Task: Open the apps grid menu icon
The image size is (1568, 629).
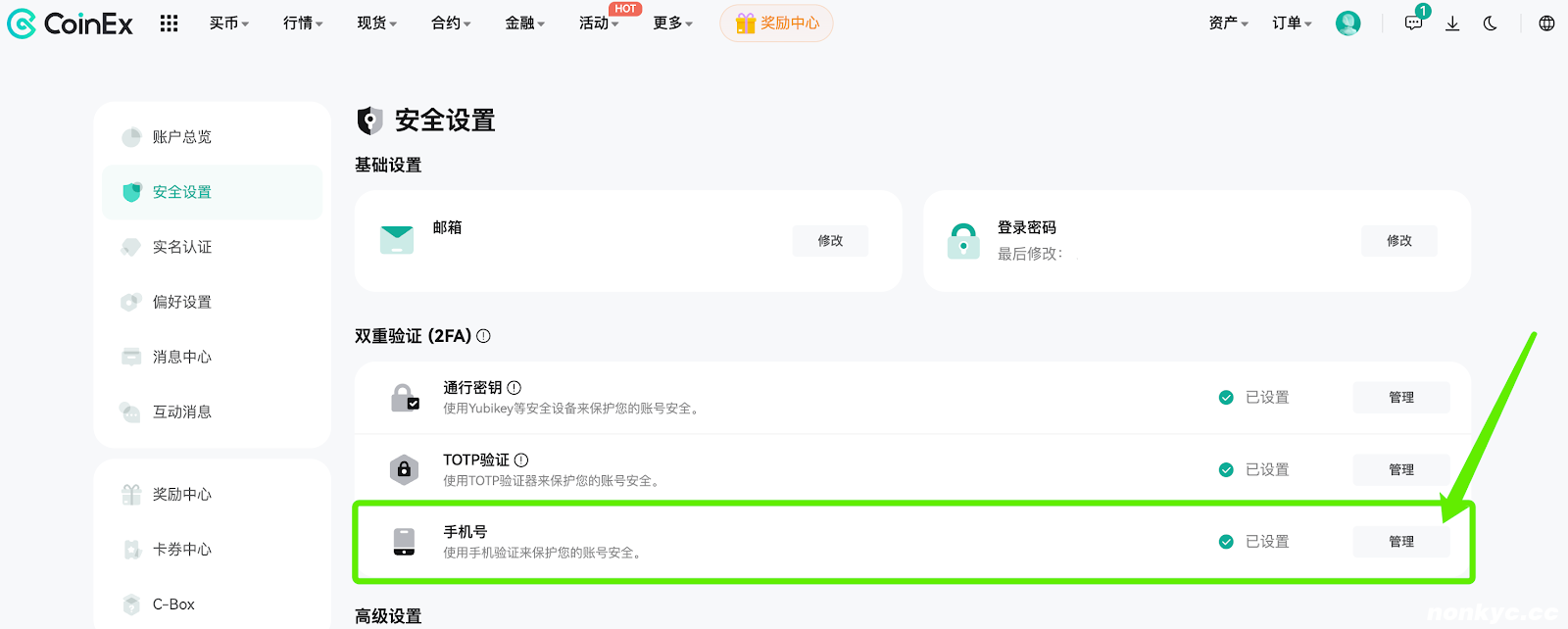Action: 169,24
